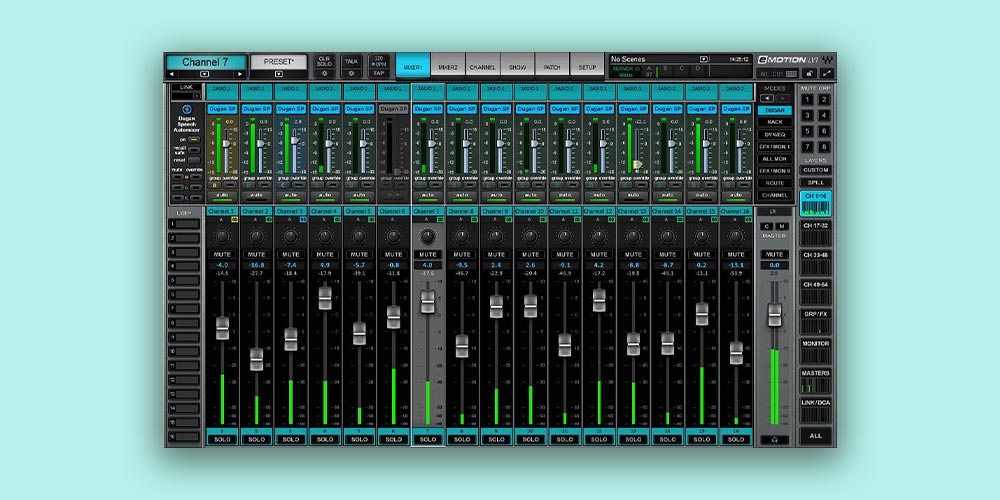Select ROUTE mode
Screen dimensions: 1000x500
(x=775, y=183)
